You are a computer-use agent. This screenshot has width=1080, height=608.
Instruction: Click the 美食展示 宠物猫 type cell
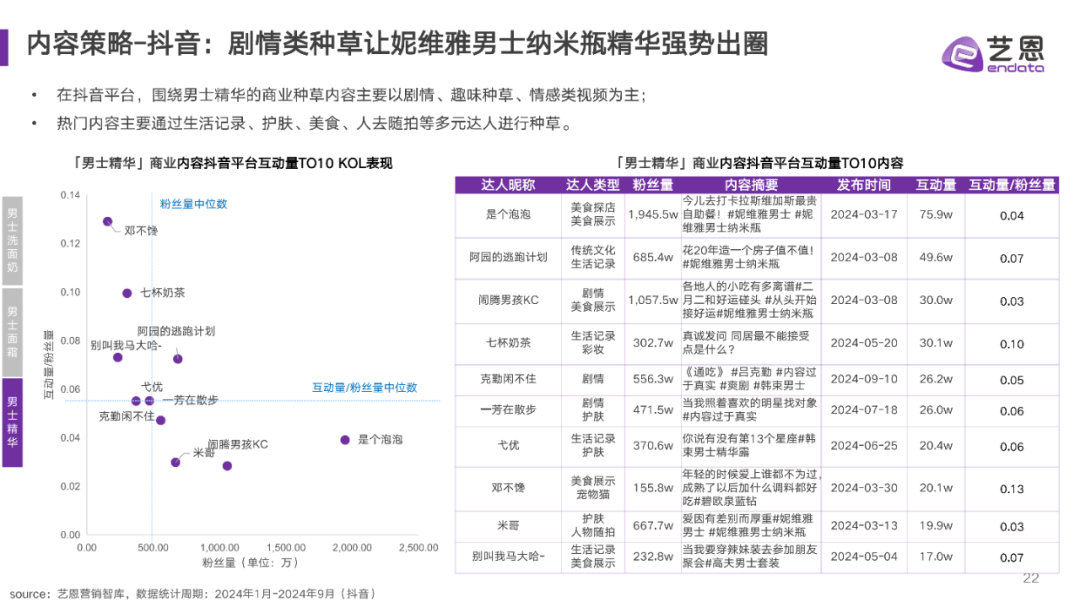point(593,488)
